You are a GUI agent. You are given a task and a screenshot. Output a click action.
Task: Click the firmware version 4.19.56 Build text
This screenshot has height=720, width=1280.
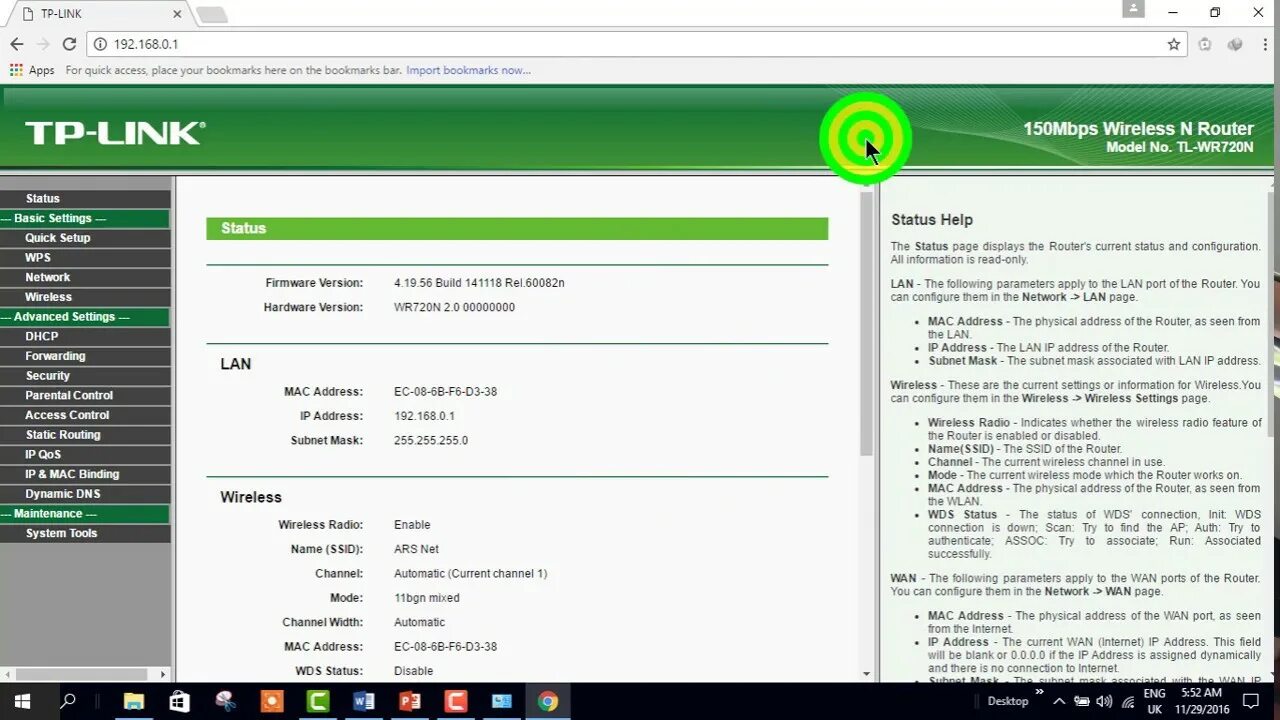(479, 283)
